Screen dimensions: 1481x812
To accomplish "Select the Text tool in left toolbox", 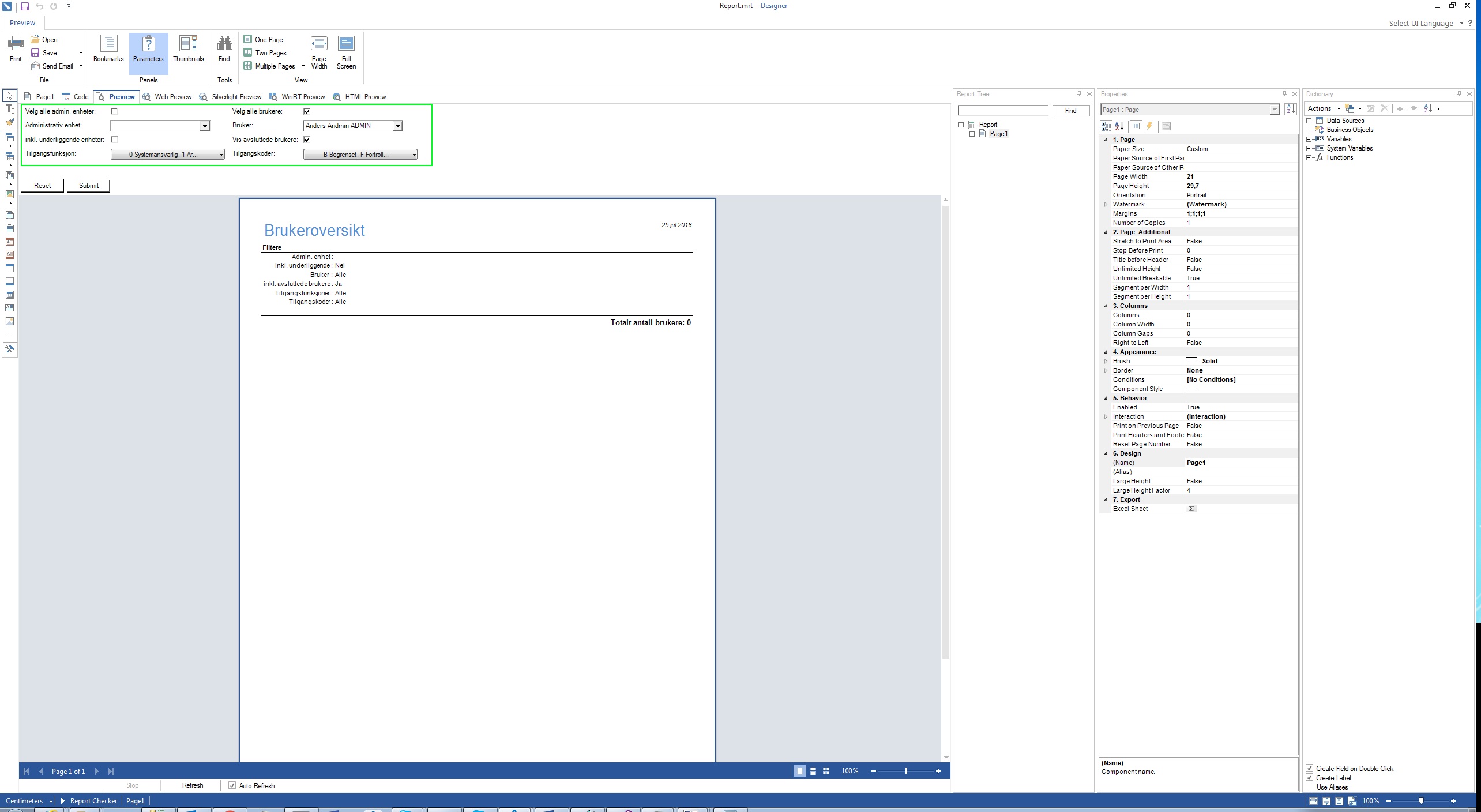I will click(10, 109).
